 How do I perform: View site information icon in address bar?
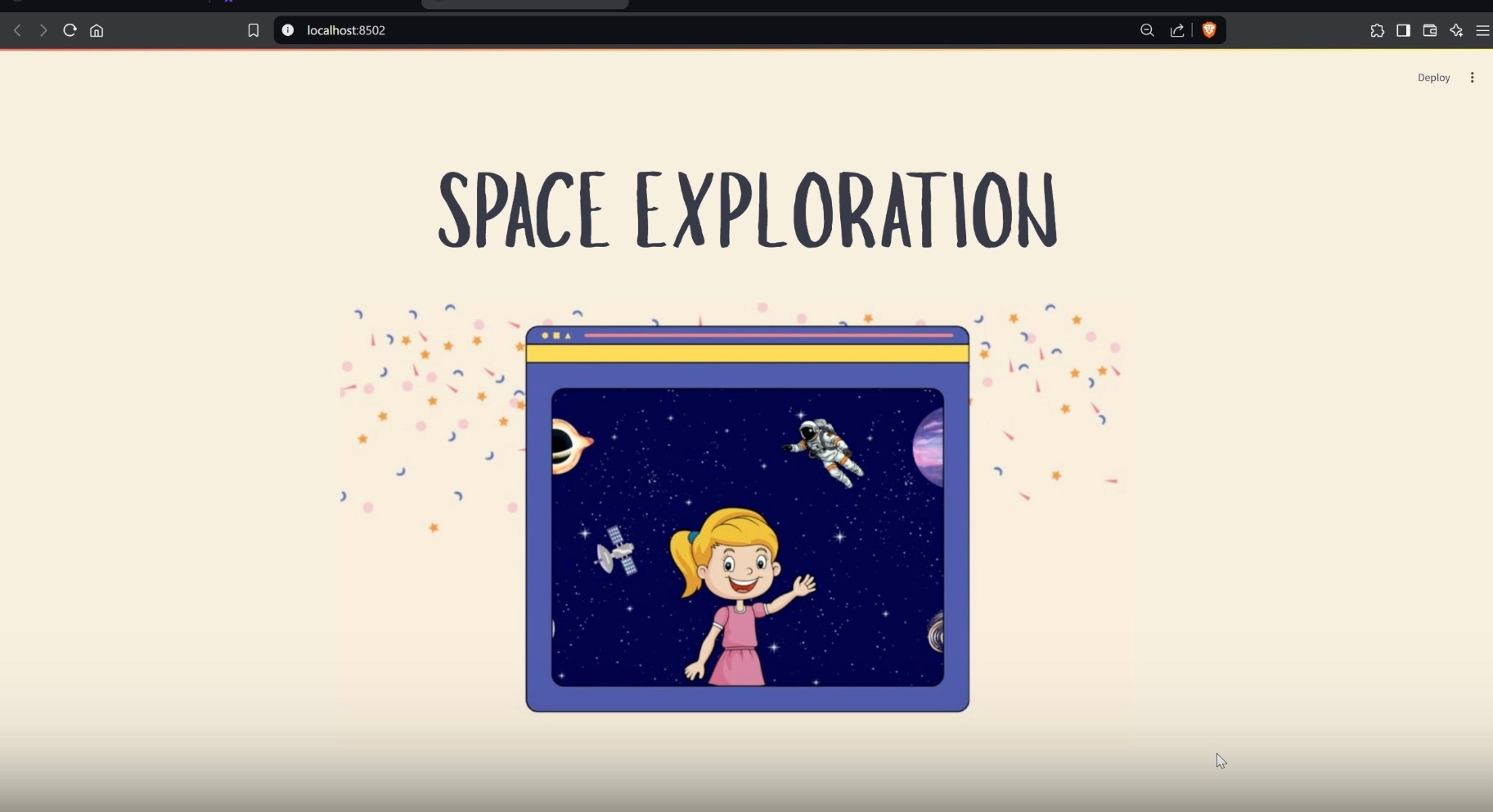[288, 30]
